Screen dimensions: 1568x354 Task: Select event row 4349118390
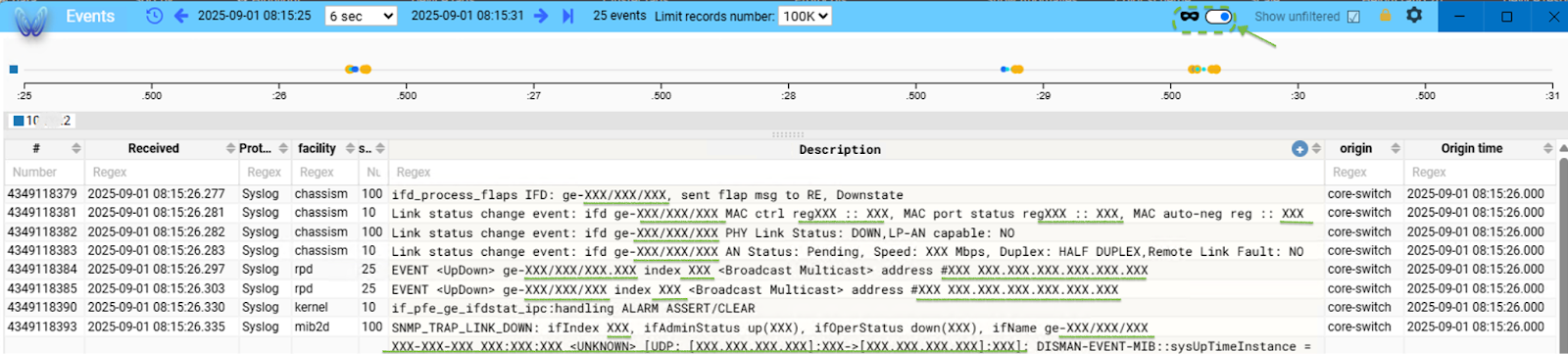click(780, 308)
